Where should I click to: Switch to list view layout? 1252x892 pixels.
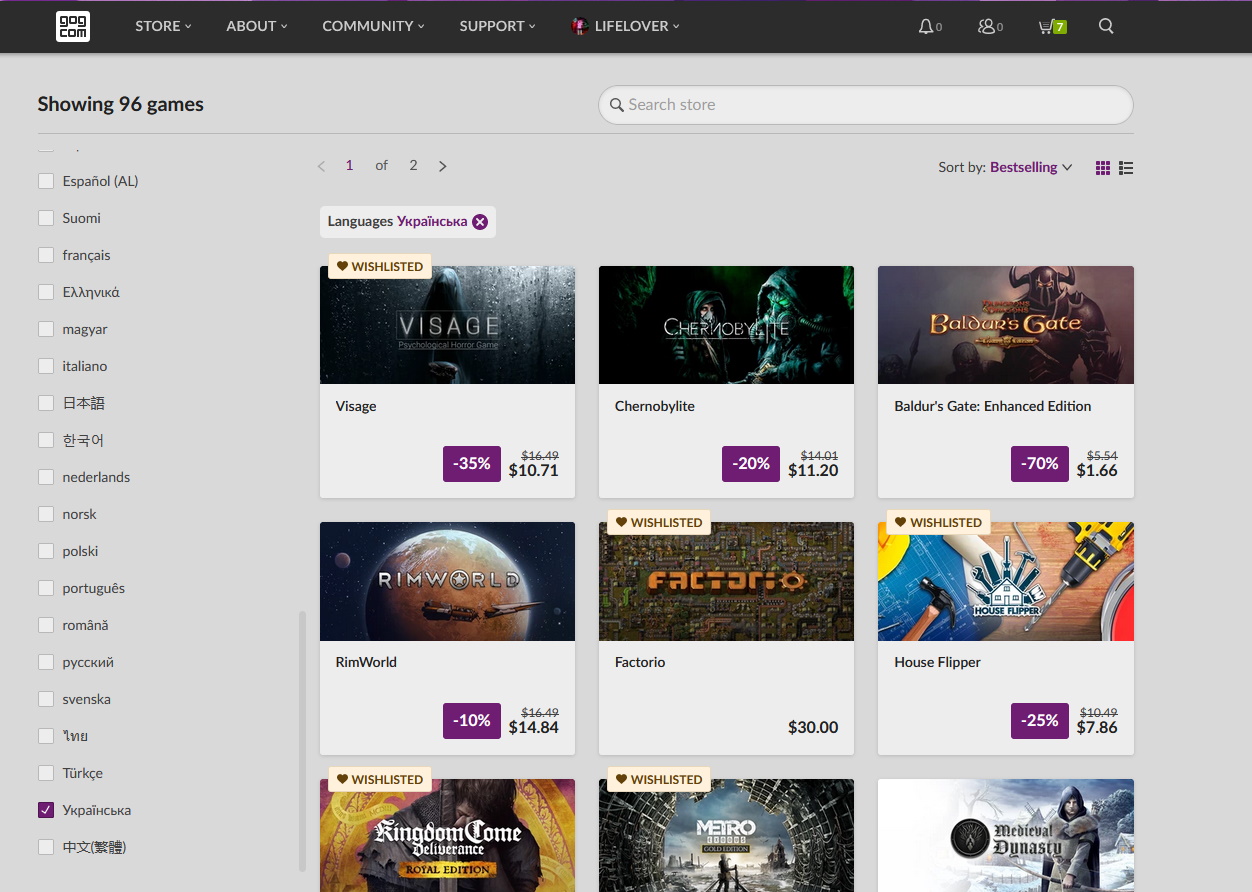point(1126,168)
